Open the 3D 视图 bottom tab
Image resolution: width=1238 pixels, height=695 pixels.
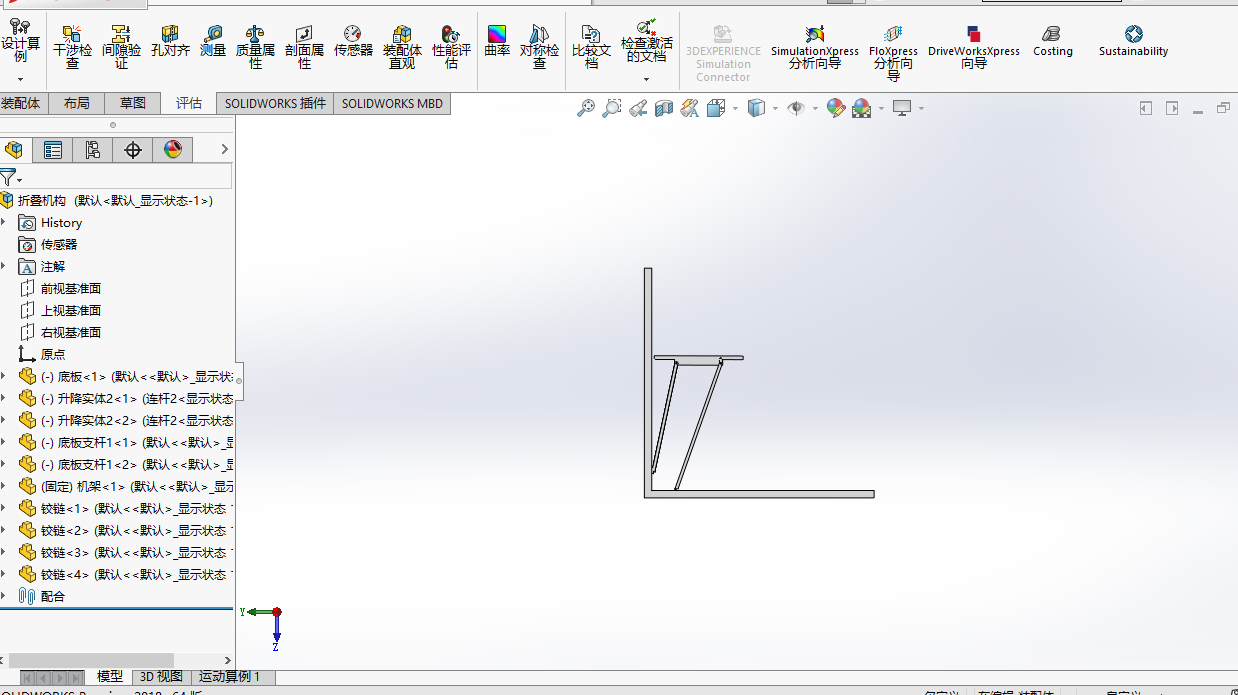pyautogui.click(x=160, y=677)
